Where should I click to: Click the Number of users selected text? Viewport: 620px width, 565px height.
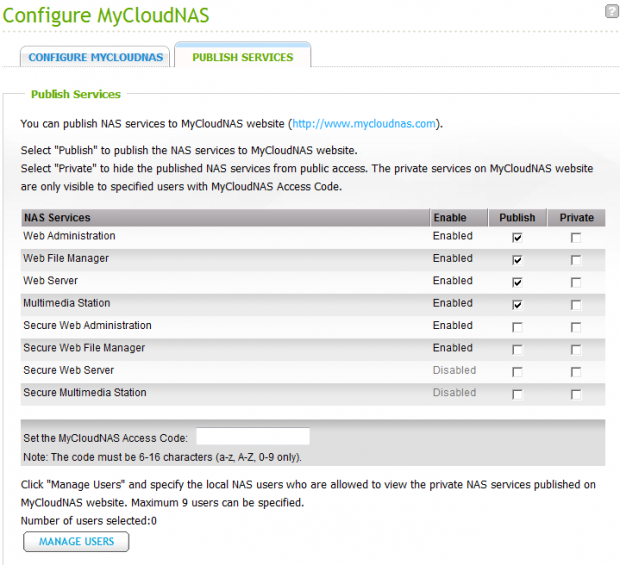pyautogui.click(x=89, y=521)
